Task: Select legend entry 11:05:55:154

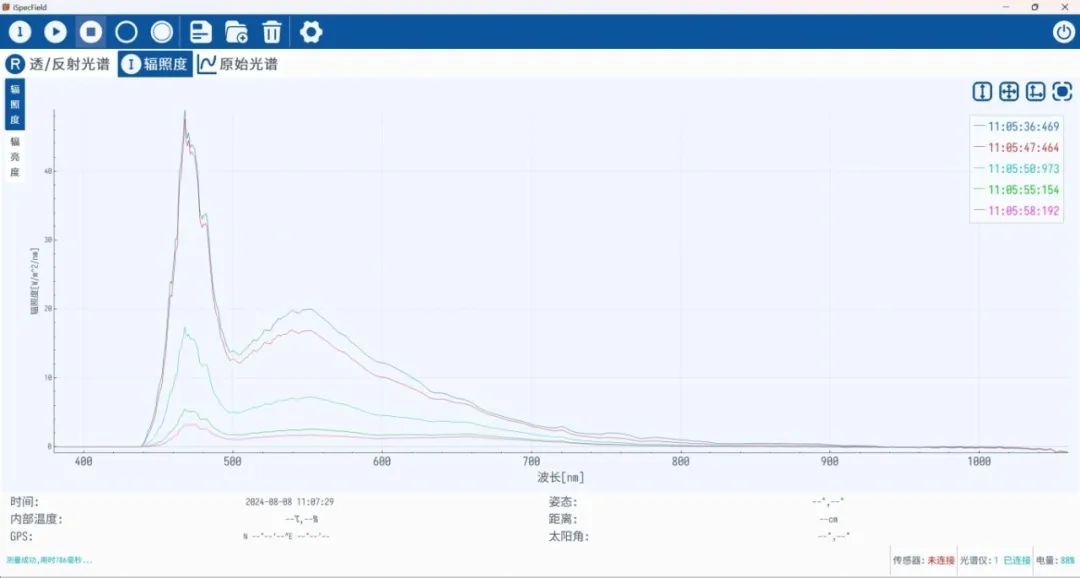Action: [1017, 189]
